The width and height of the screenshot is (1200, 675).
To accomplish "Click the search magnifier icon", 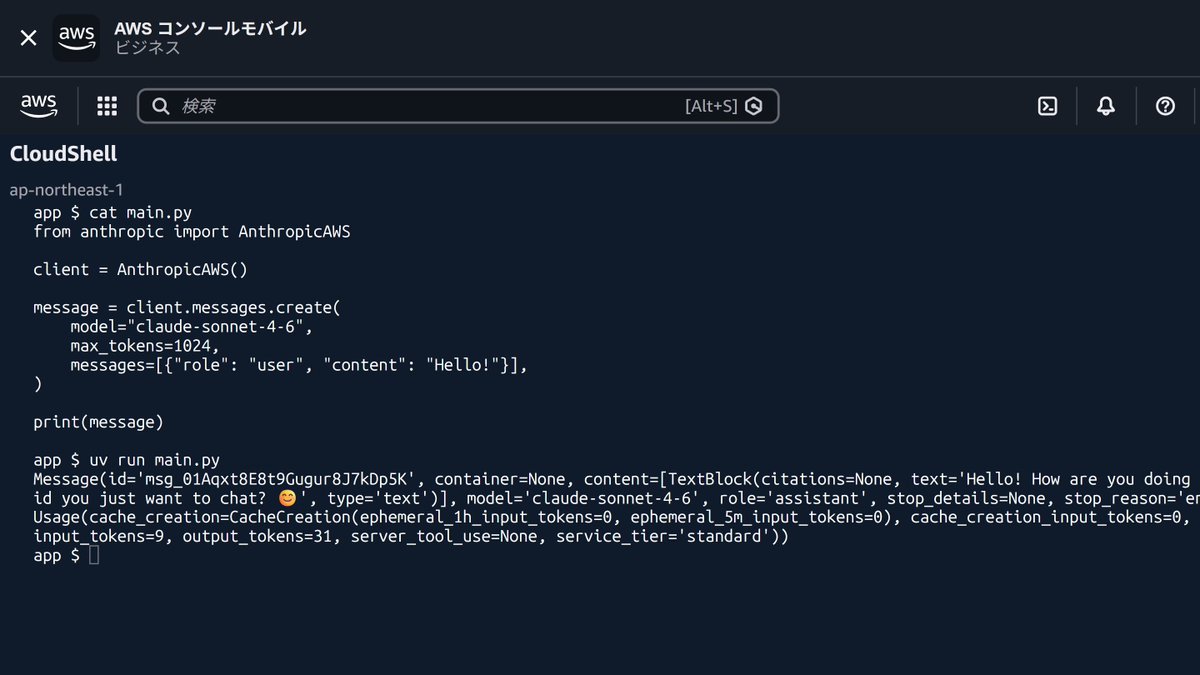I will point(160,106).
